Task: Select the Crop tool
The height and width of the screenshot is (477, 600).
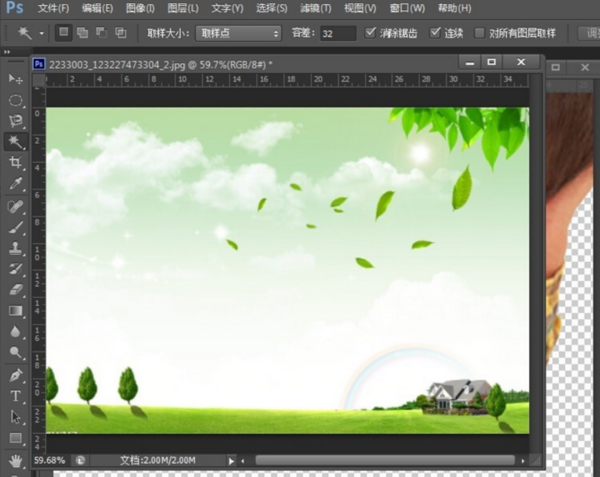Action: (x=16, y=163)
